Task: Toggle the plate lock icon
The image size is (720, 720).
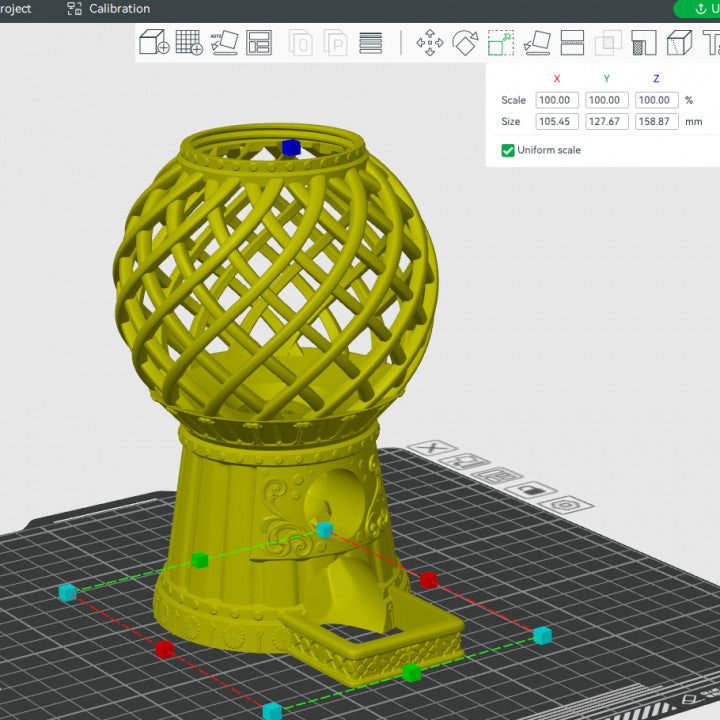Action: (x=531, y=491)
